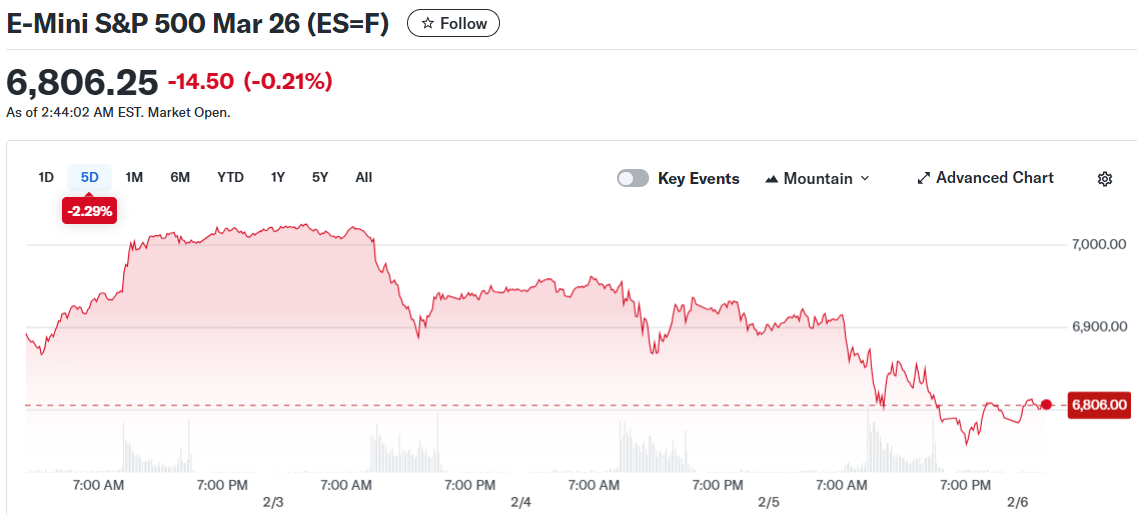This screenshot has width=1137, height=515.
Task: Select the 5D time range
Action: (x=90, y=177)
